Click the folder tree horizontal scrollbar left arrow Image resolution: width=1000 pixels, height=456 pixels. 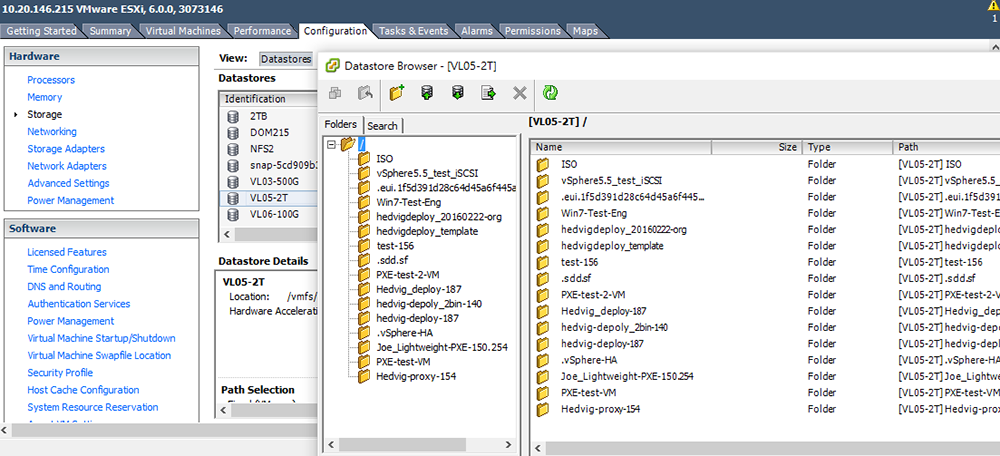click(x=330, y=445)
